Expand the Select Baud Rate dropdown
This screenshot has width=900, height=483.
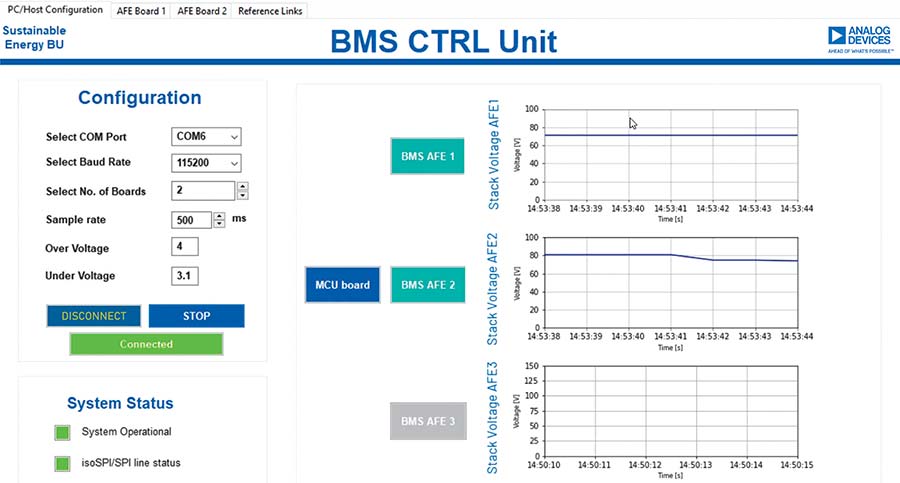click(x=234, y=163)
